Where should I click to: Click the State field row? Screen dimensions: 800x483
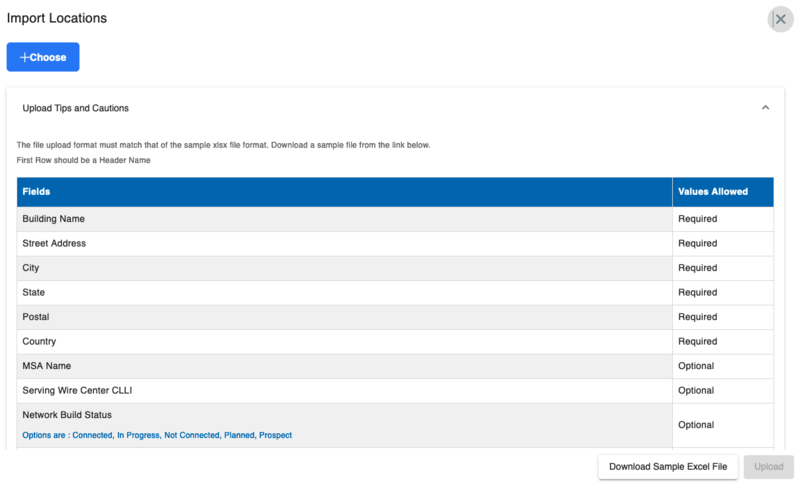[x=34, y=292]
